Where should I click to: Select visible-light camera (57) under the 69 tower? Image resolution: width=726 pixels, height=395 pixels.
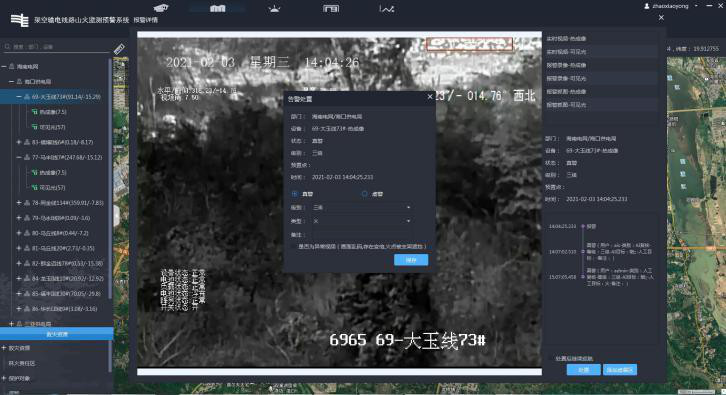pyautogui.click(x=48, y=127)
